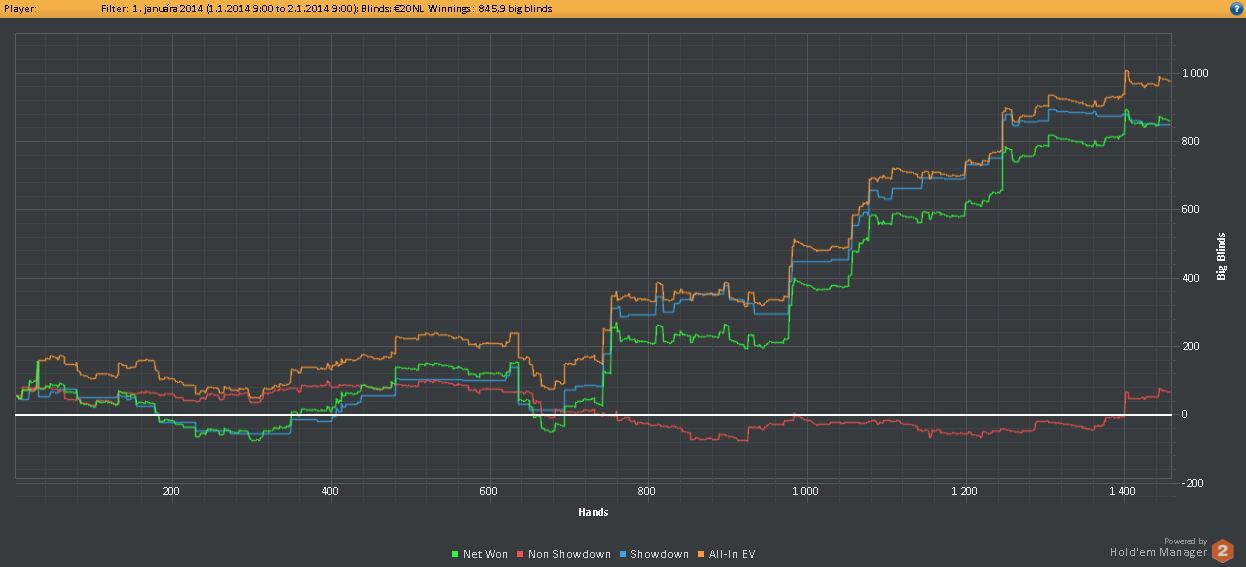Toggle the Net Won series label
Image resolution: width=1246 pixels, height=567 pixels.
485,554
